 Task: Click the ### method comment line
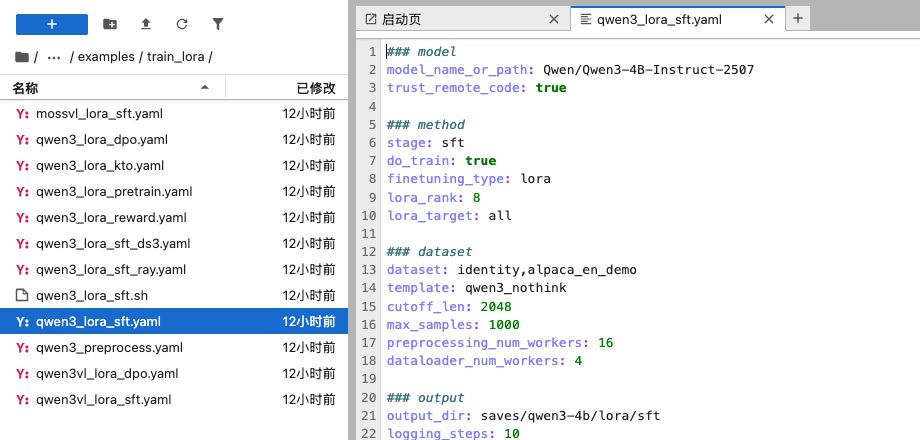(425, 124)
